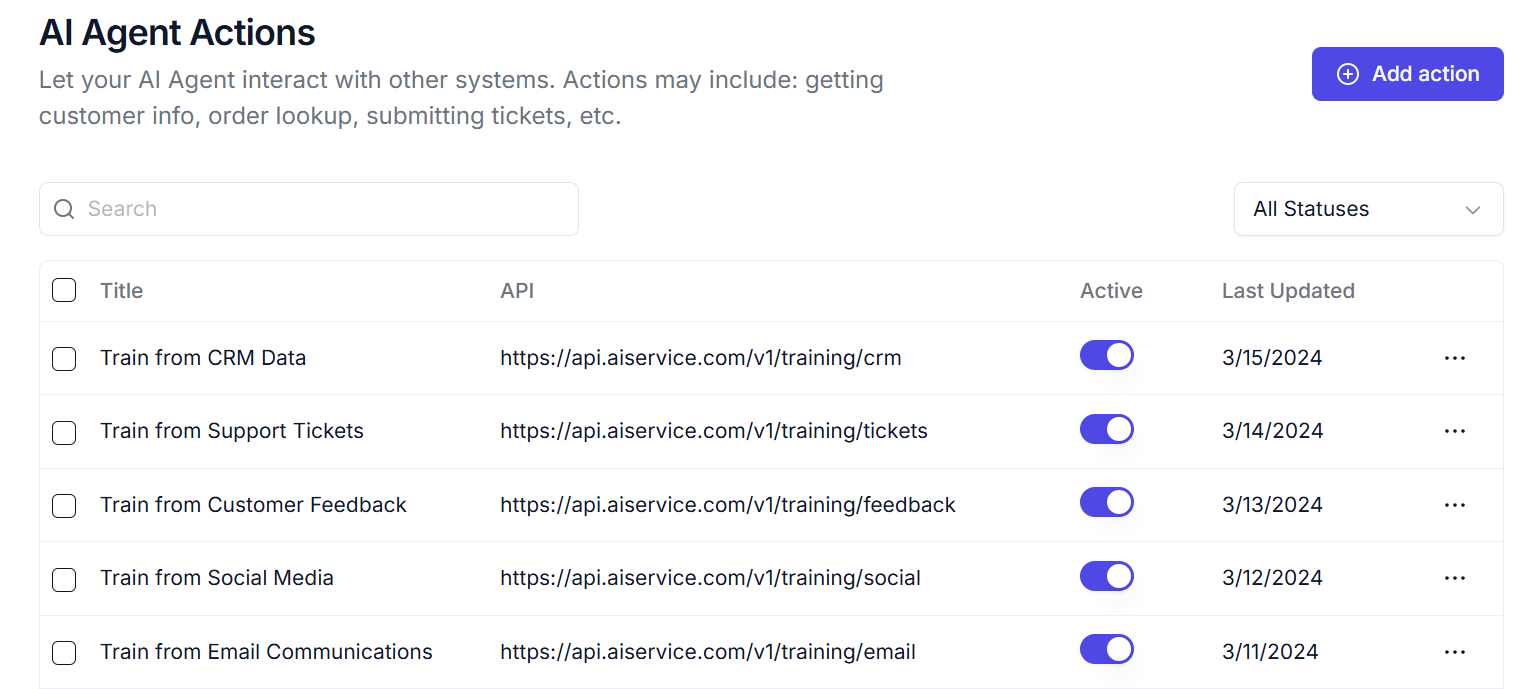
Task: Check the select-all checkbox in the header
Action: [64, 290]
